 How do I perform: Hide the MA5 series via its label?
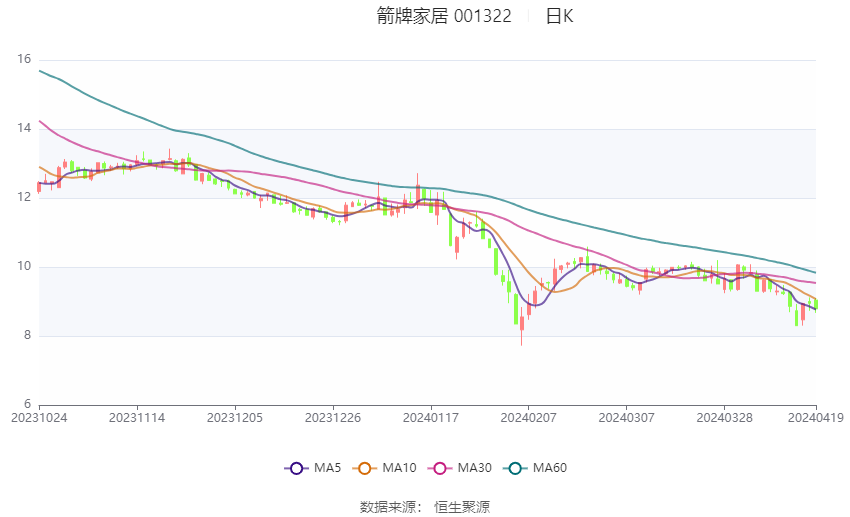(x=327, y=468)
